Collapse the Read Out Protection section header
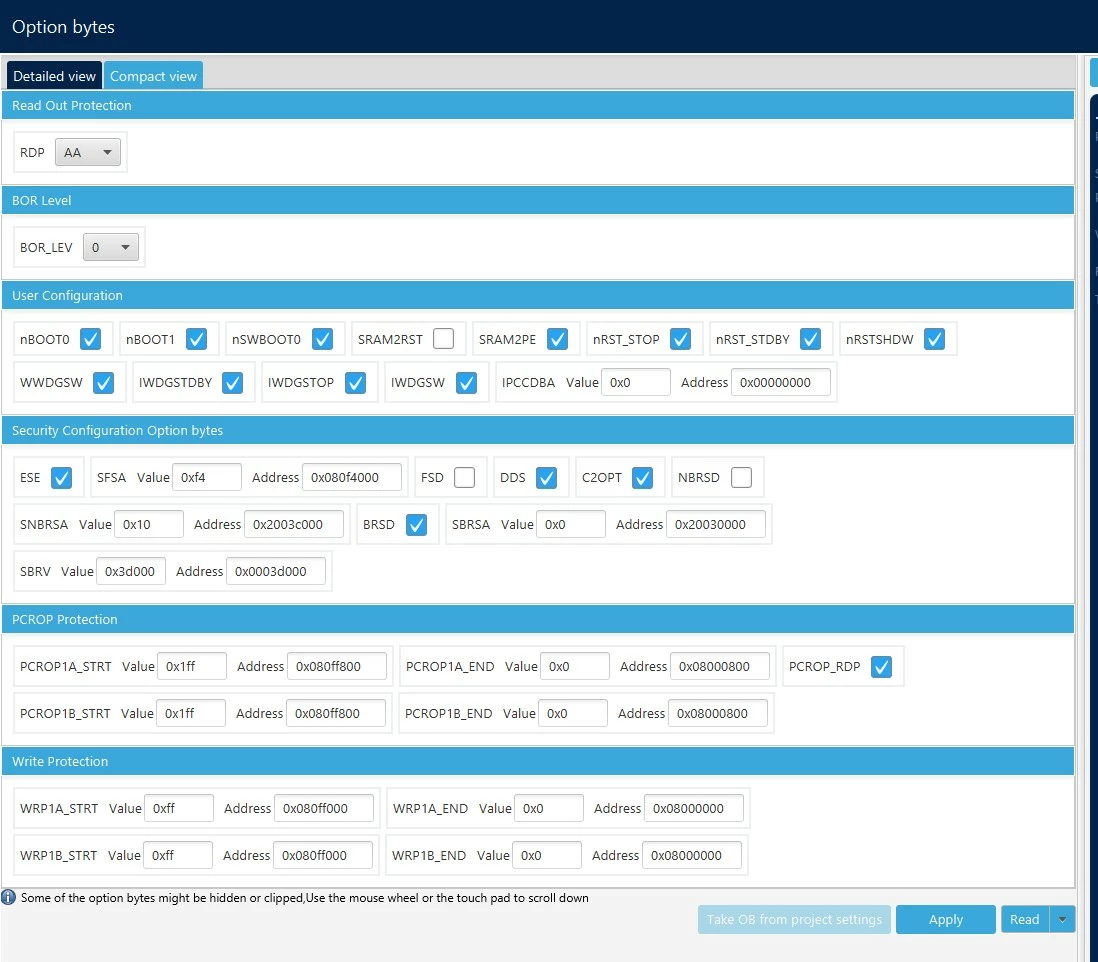The width and height of the screenshot is (1098, 962). point(538,105)
